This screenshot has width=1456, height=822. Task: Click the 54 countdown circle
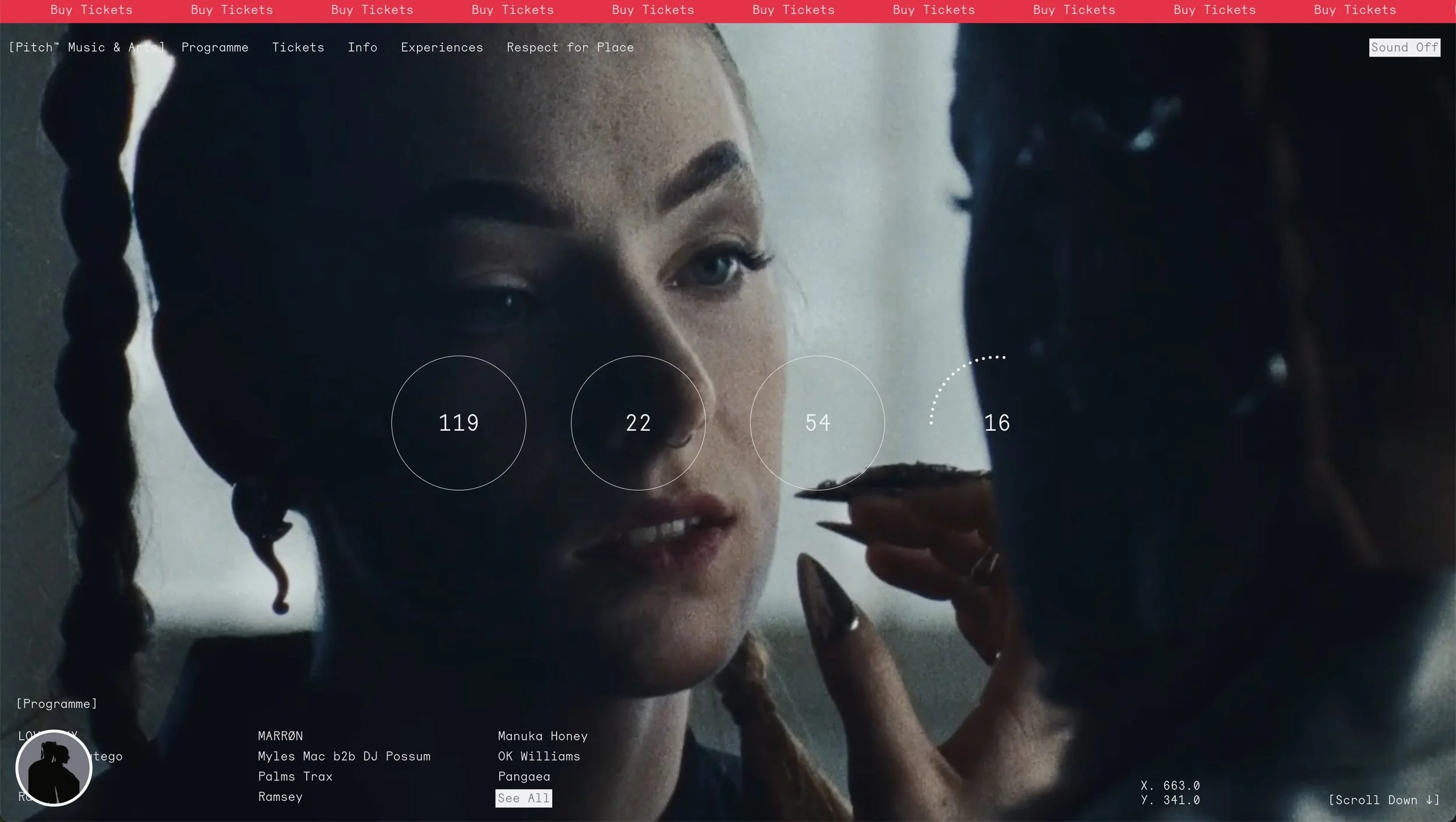[817, 423]
